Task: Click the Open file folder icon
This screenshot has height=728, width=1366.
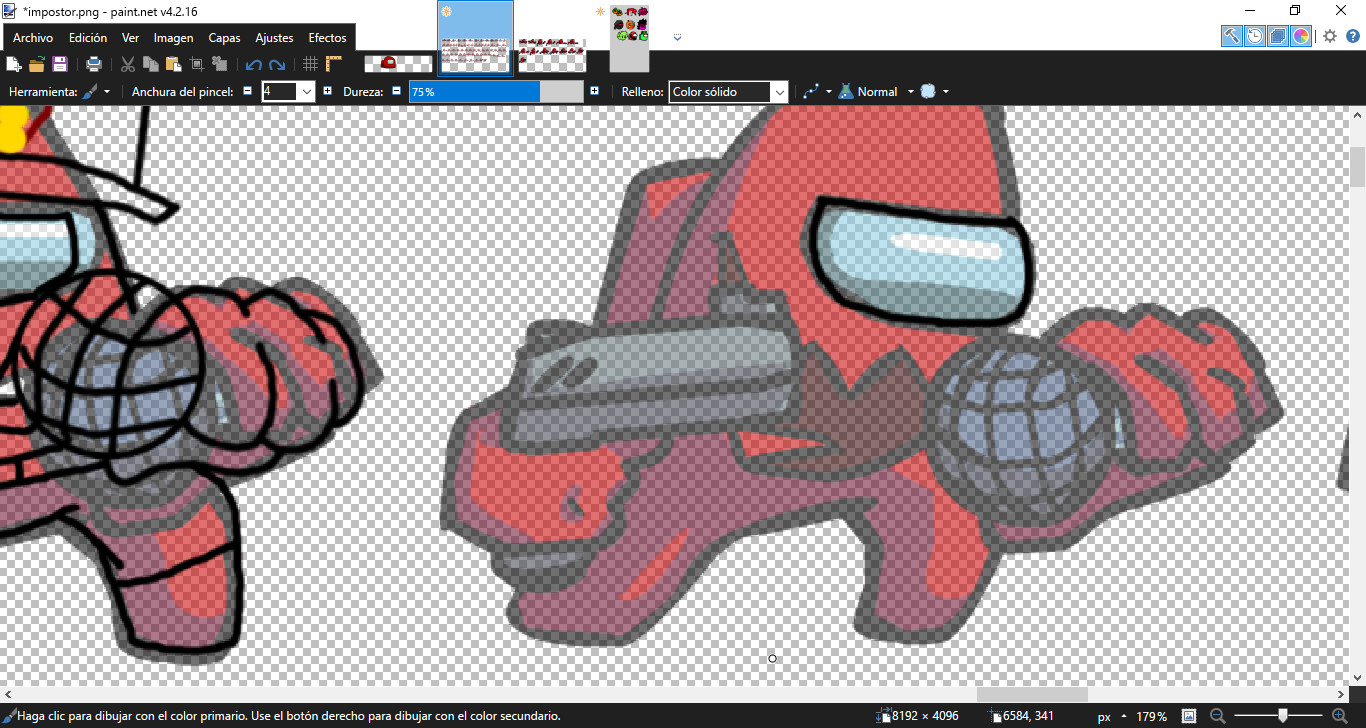Action: point(37,64)
